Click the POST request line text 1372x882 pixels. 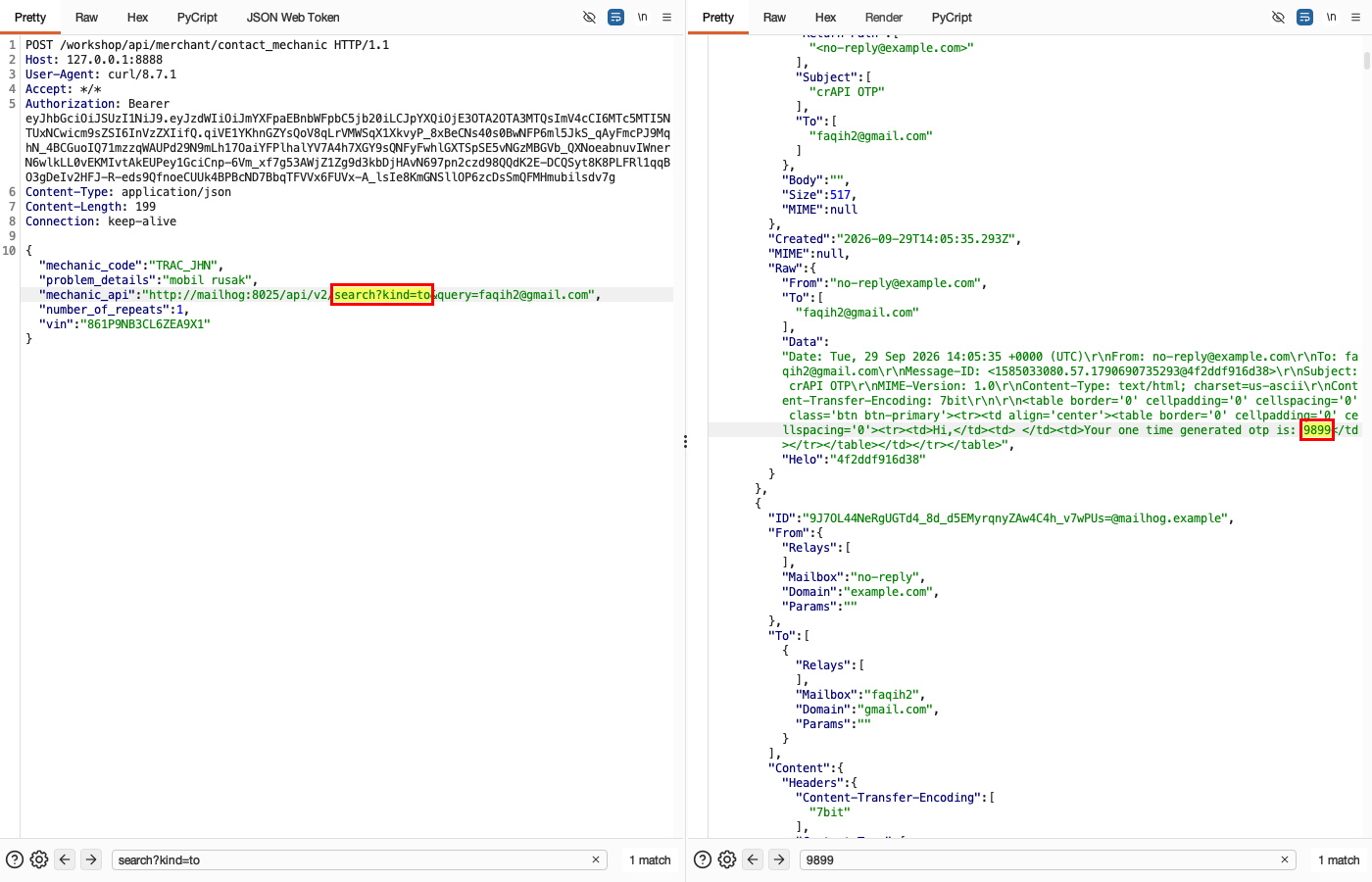207,45
